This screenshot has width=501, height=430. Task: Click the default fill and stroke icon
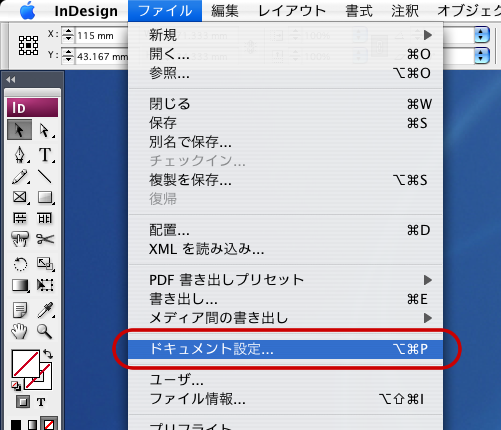pos(16,385)
